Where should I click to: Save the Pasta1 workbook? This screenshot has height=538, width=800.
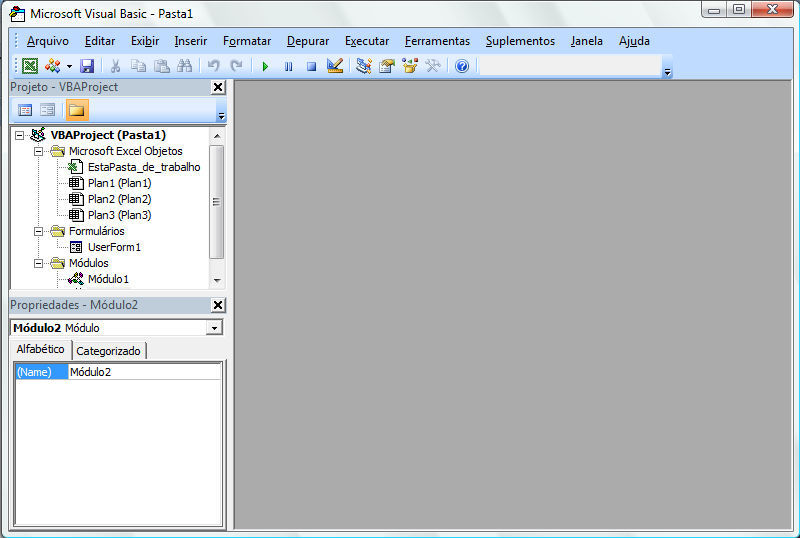(87, 66)
